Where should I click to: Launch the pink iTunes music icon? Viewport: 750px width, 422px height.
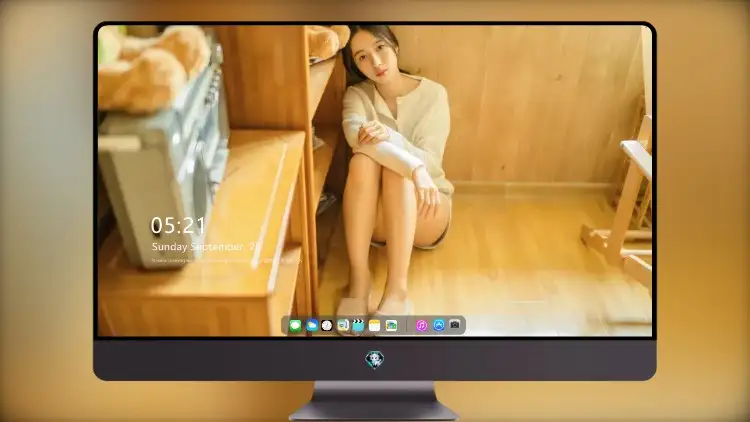click(421, 325)
